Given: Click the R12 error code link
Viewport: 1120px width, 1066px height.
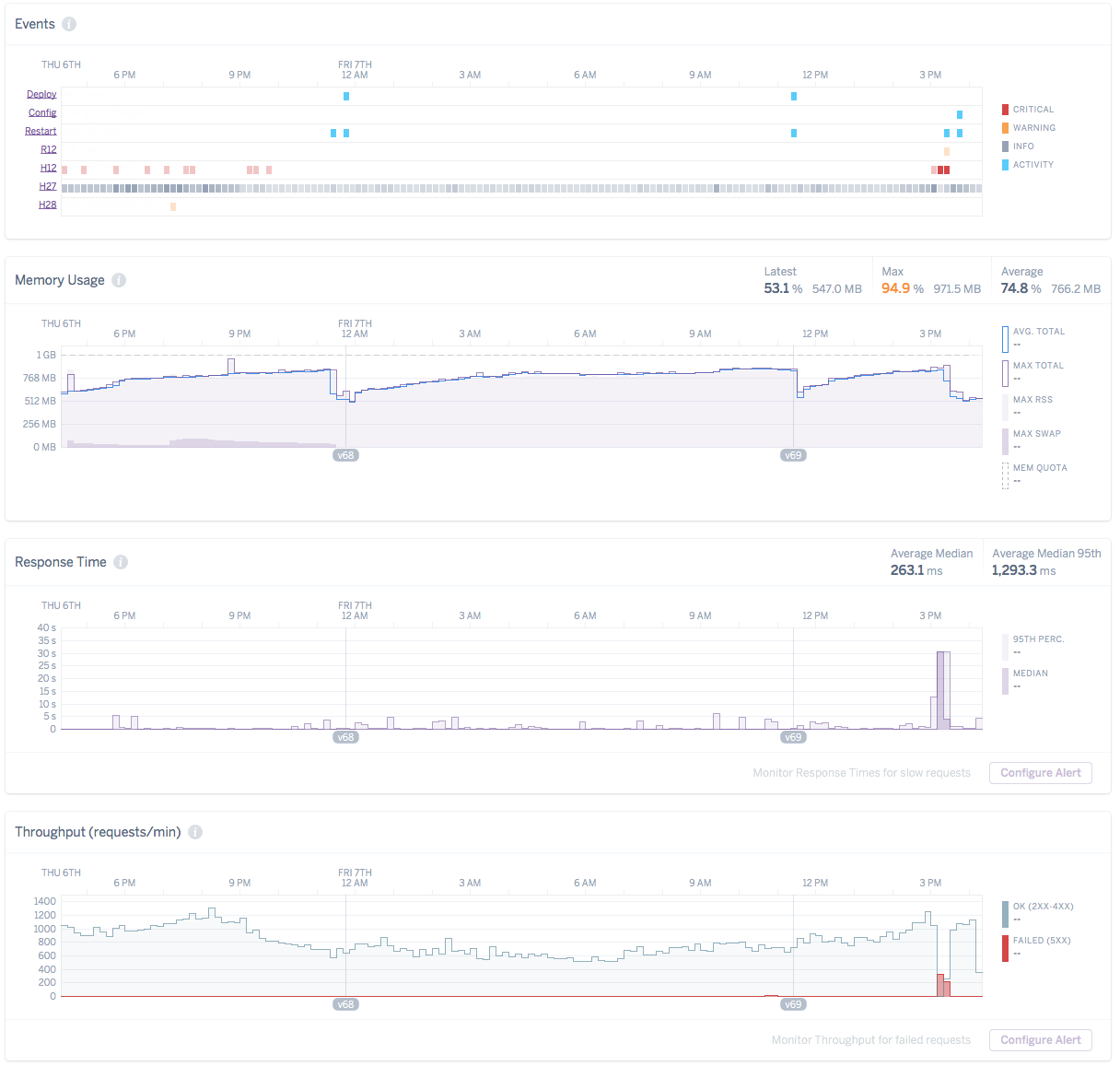Looking at the screenshot, I should pos(48,149).
